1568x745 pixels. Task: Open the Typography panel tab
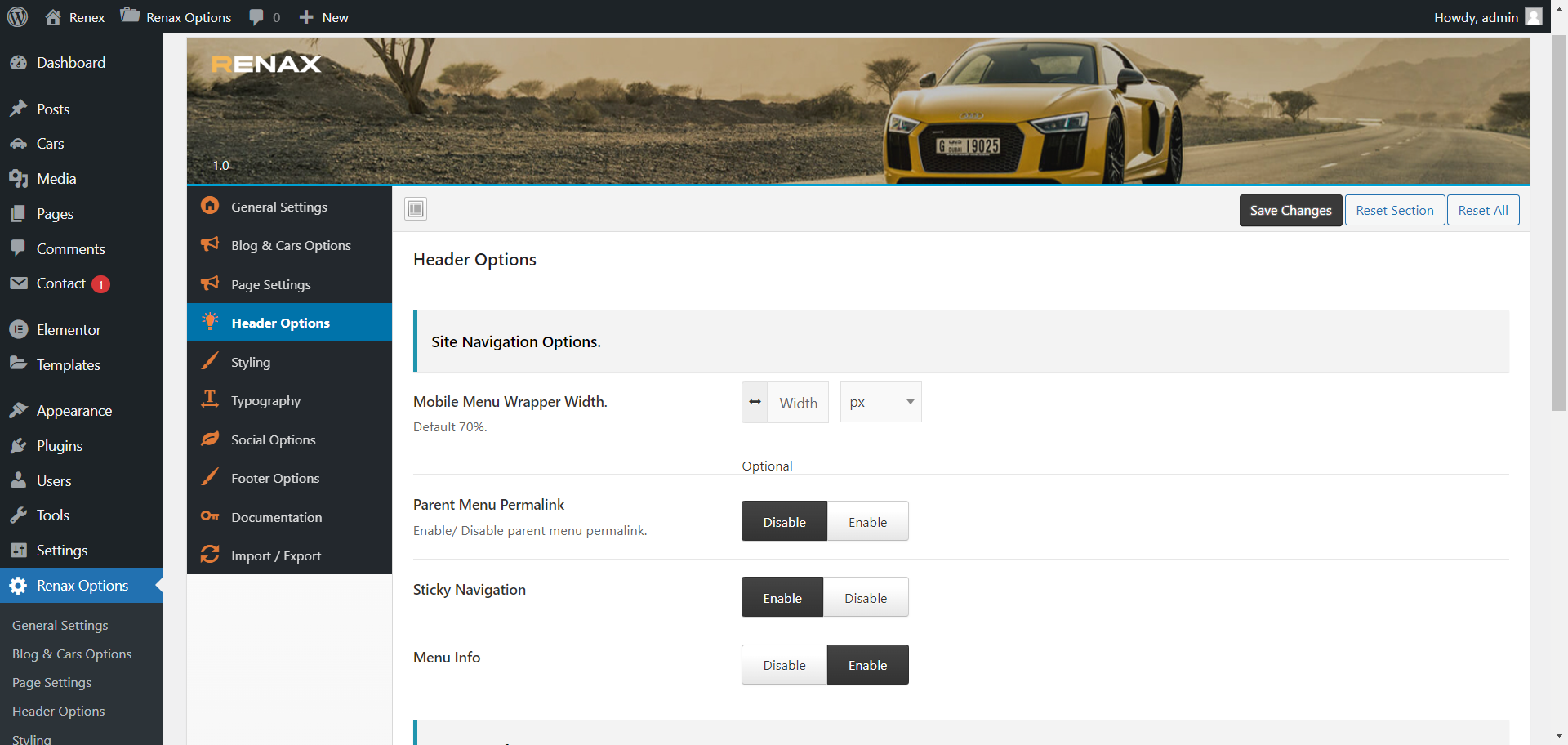tap(290, 400)
